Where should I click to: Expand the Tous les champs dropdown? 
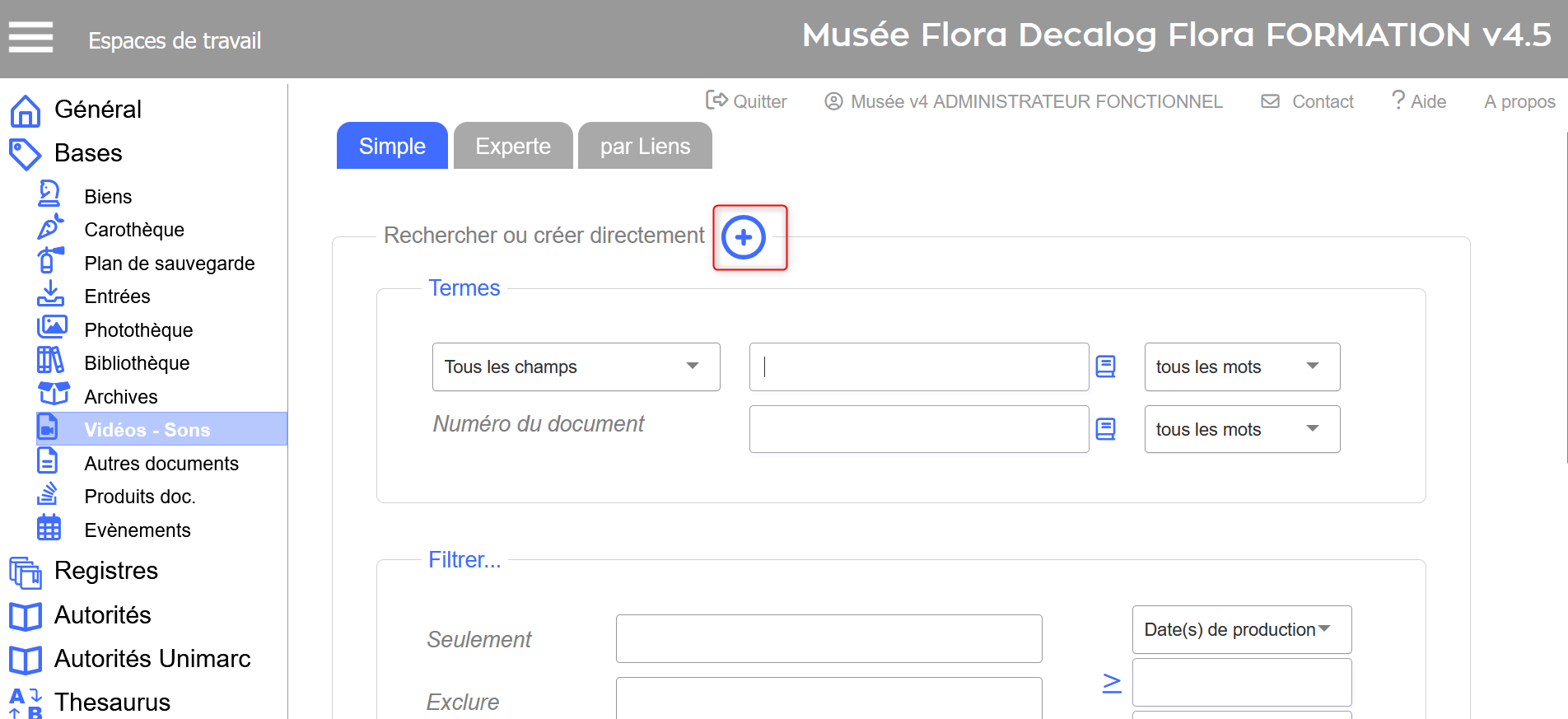576,367
